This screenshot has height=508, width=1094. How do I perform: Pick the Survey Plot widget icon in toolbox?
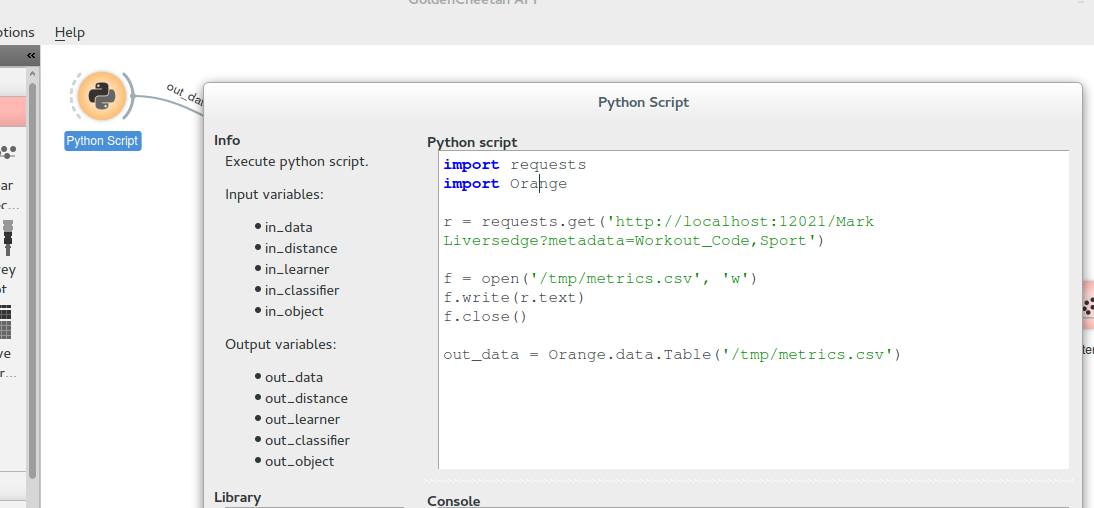pyautogui.click(x=8, y=236)
